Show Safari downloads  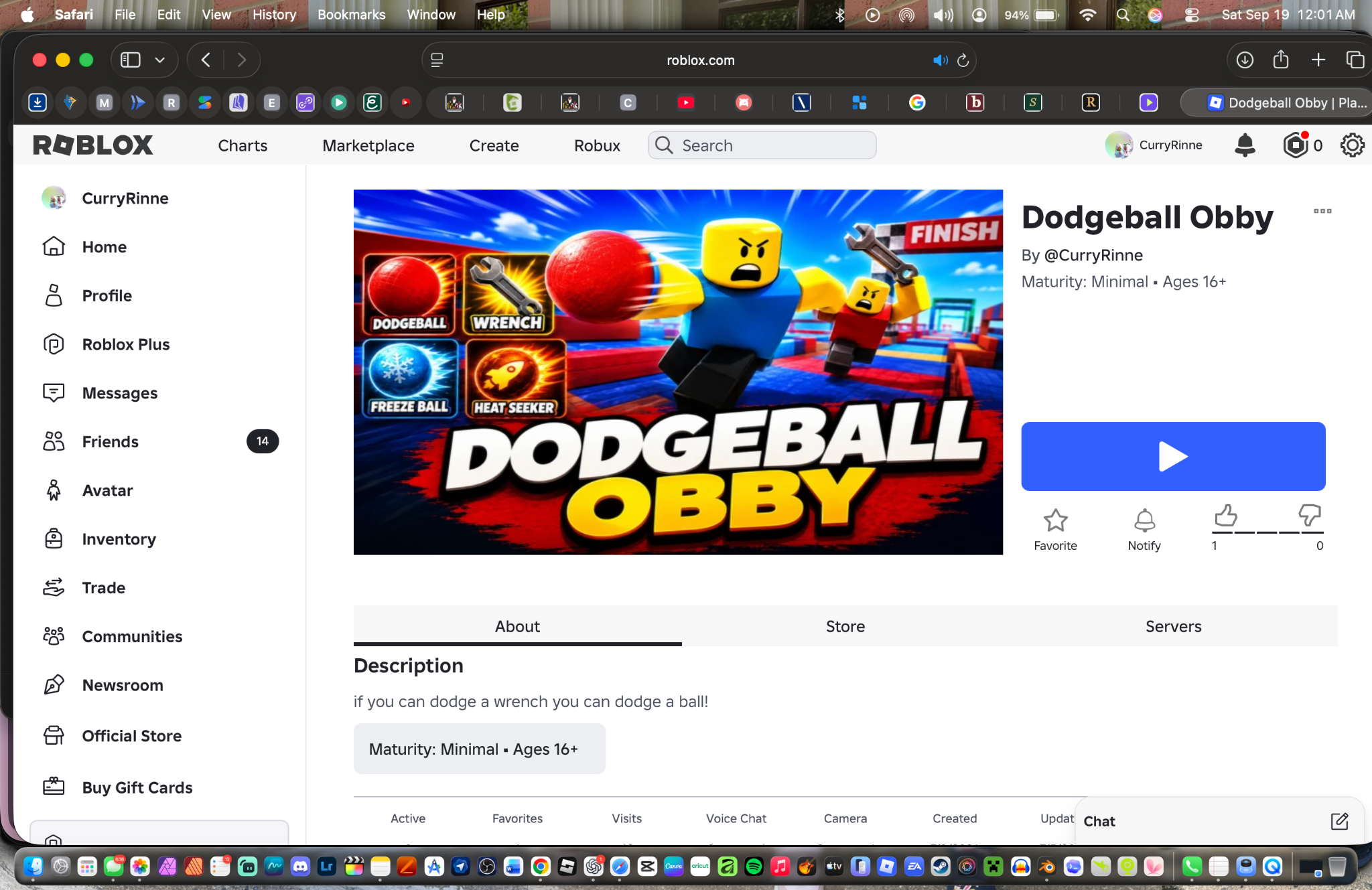coord(1245,60)
